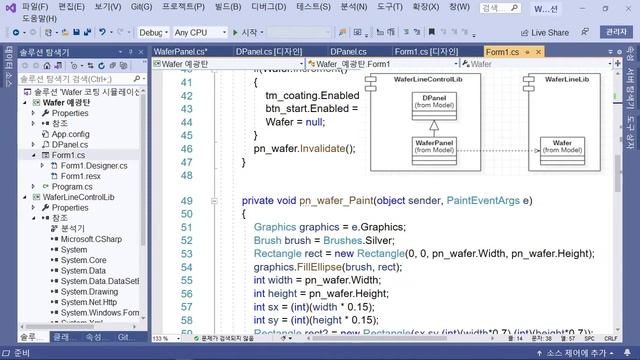The width and height of the screenshot is (640, 360).
Task: Click the Collapse All icon in Solution Explorer
Action: pos(112,65)
